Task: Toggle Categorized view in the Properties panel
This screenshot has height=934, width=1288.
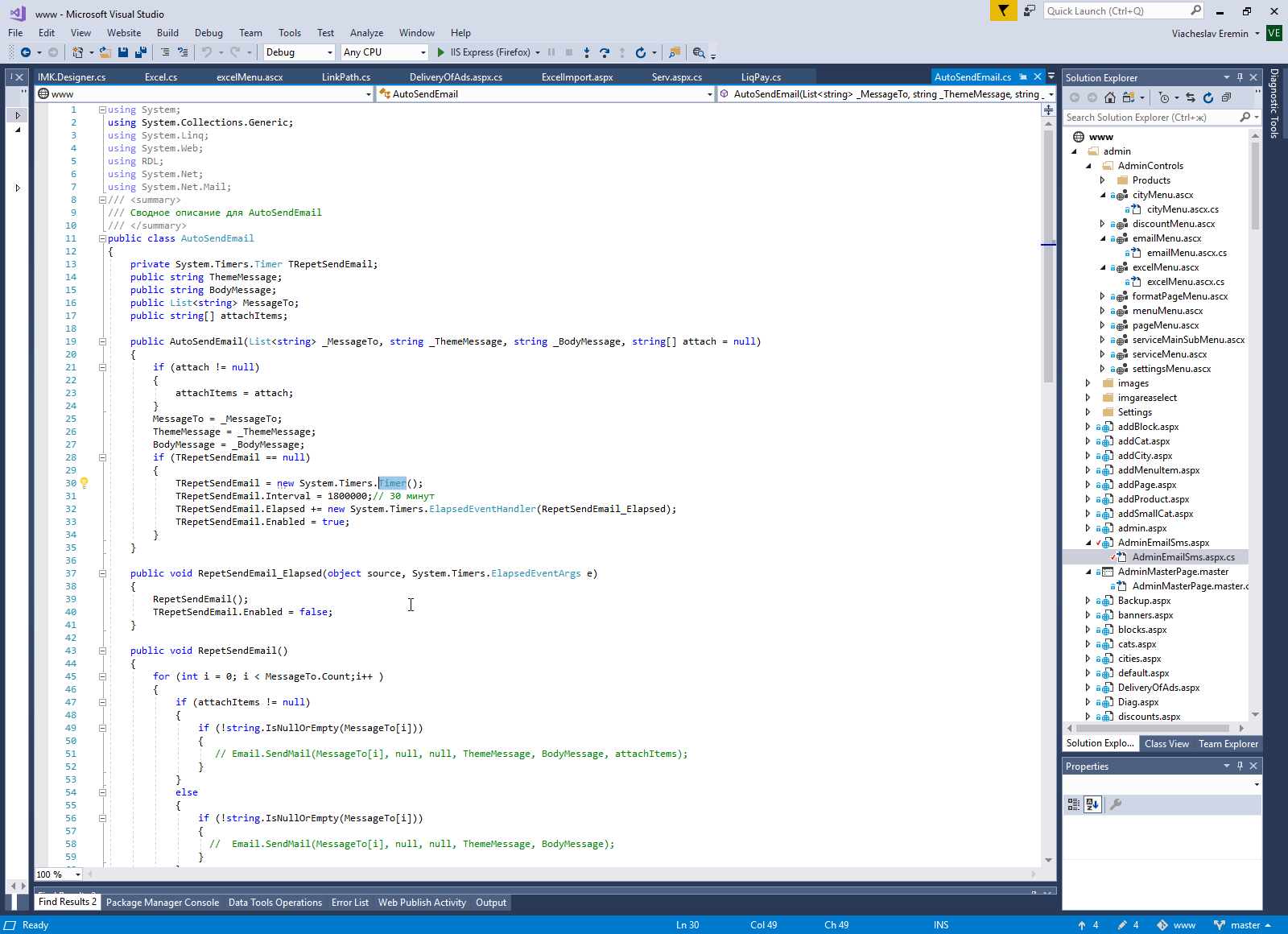Action: pyautogui.click(x=1074, y=804)
